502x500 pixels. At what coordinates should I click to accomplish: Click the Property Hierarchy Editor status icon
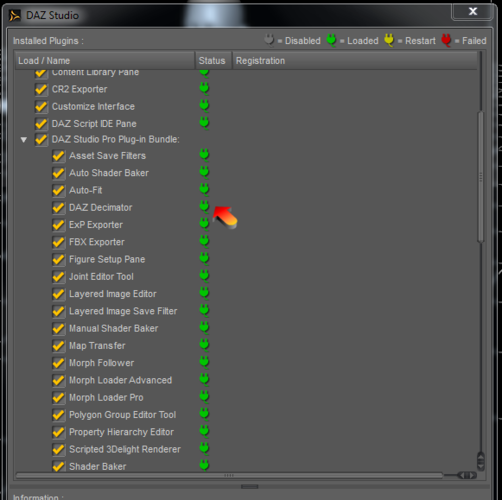click(x=204, y=432)
